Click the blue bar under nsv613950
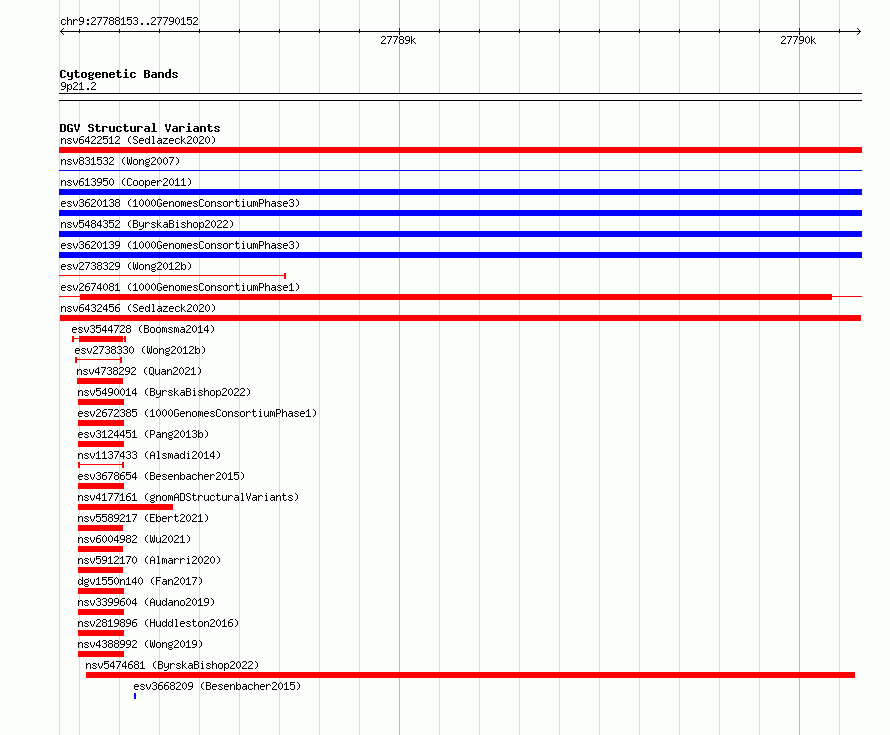This screenshot has height=735, width=890. (x=460, y=192)
